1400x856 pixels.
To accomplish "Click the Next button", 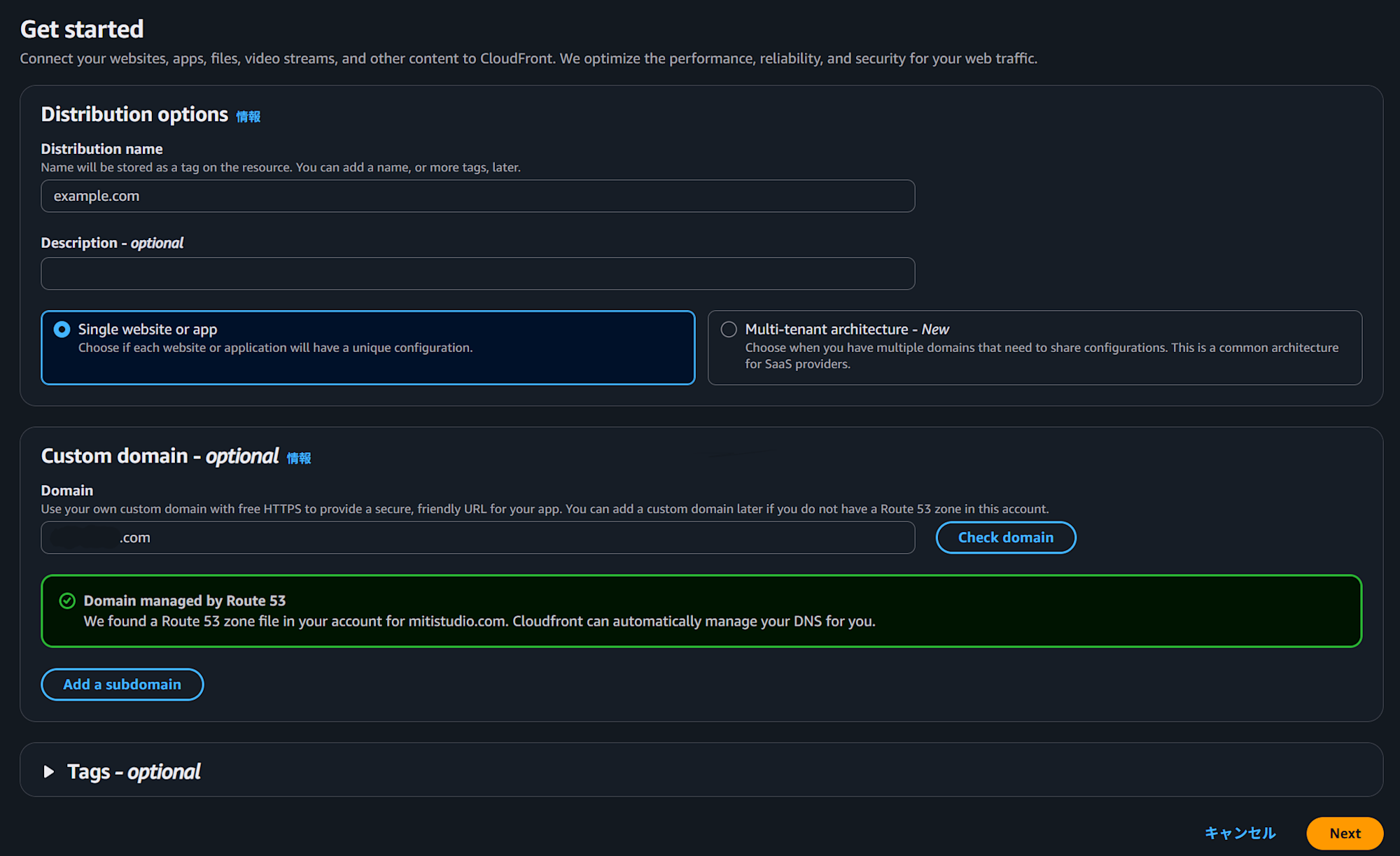I will click(1345, 833).
